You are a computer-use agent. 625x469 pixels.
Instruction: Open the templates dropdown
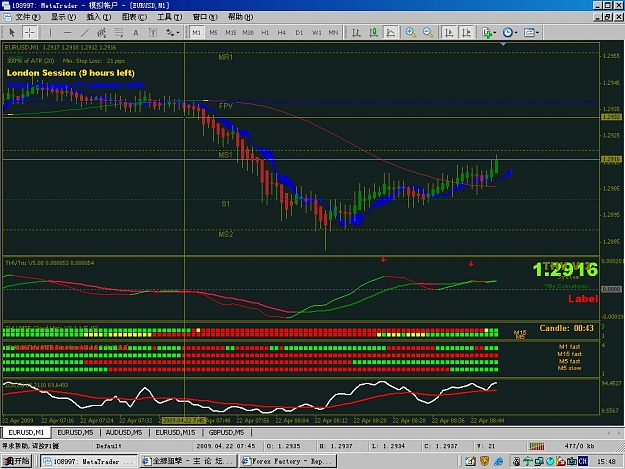[531, 33]
